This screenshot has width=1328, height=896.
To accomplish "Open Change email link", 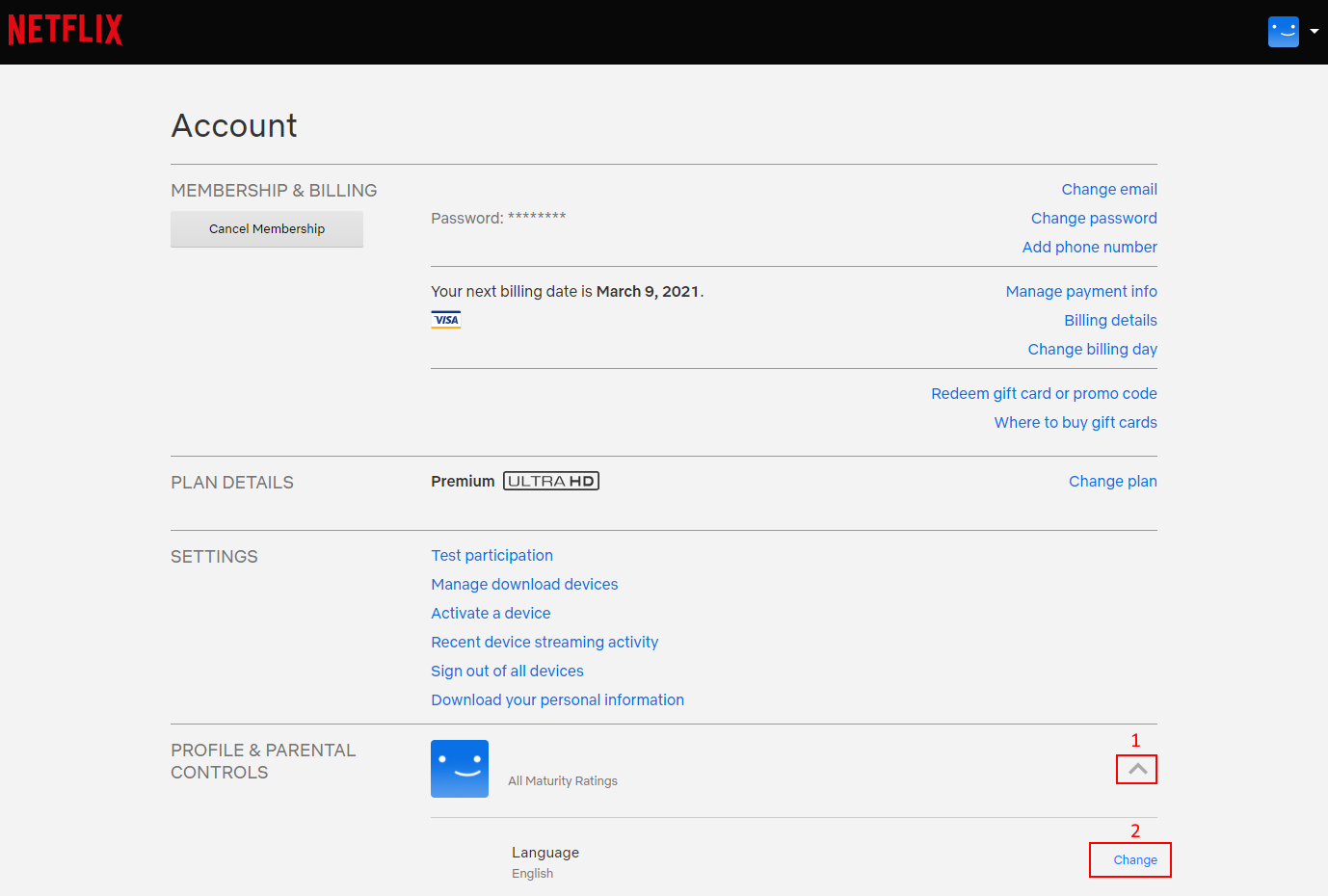I will 1109,190.
